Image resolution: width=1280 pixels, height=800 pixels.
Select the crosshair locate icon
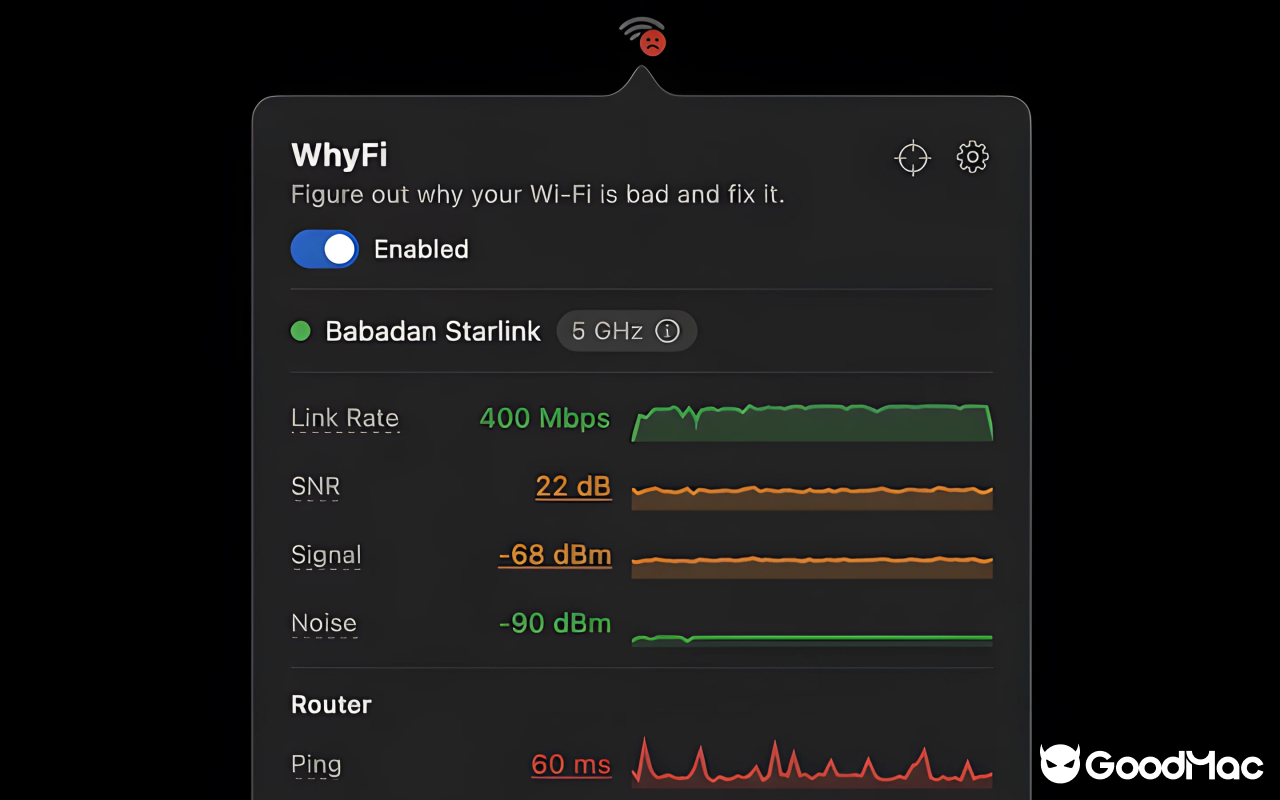912,157
